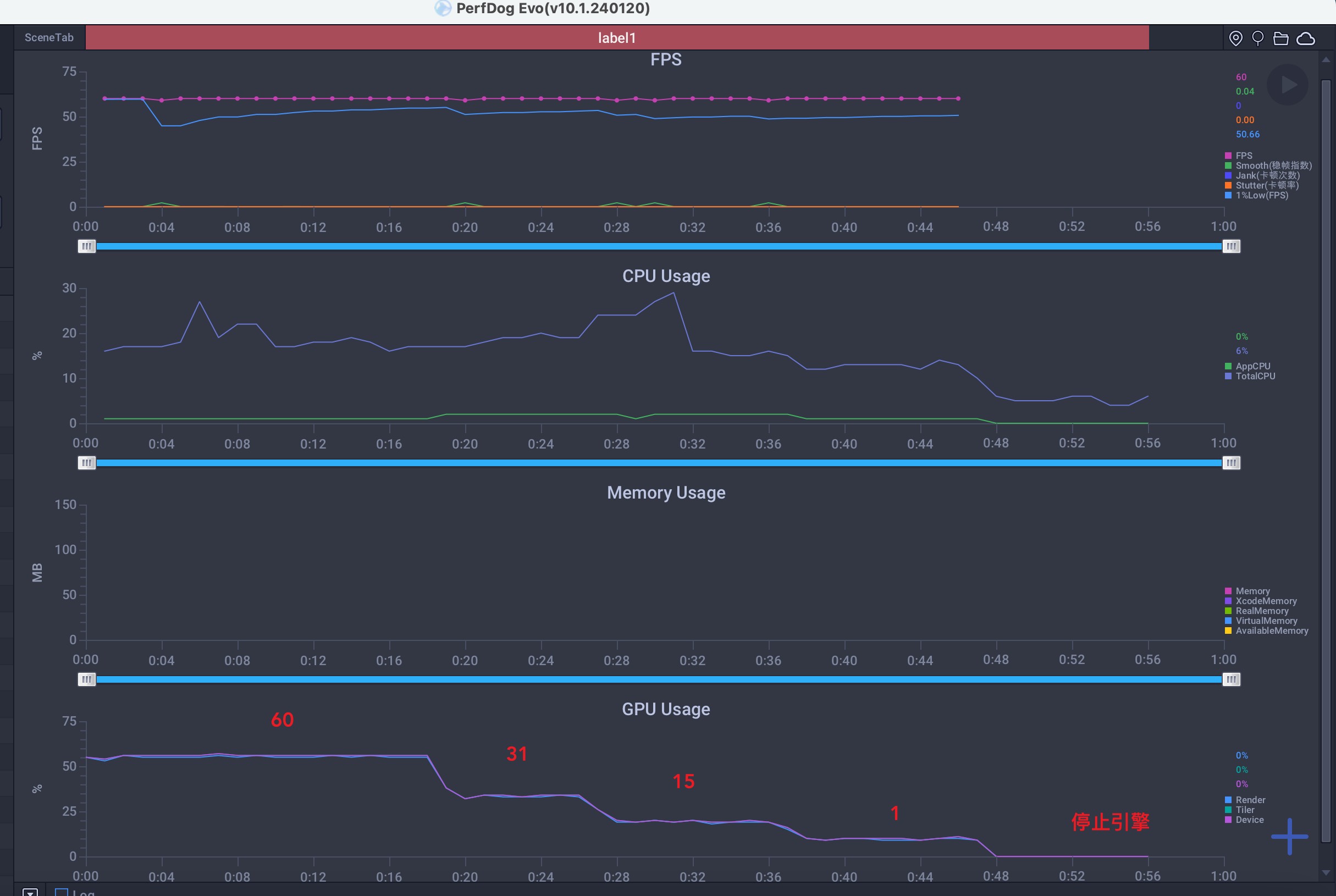Viewport: 1336px width, 896px height.
Task: Click the cloud upload icon
Action: point(1306,38)
